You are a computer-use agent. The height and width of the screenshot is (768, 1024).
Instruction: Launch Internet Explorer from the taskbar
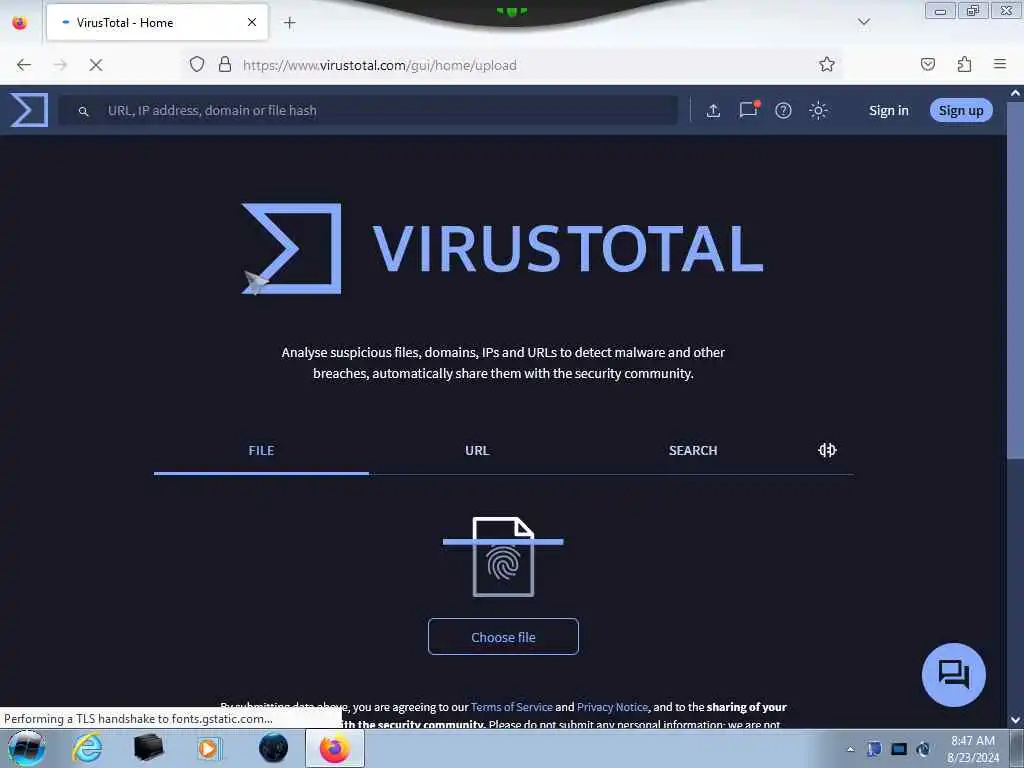tap(87, 748)
